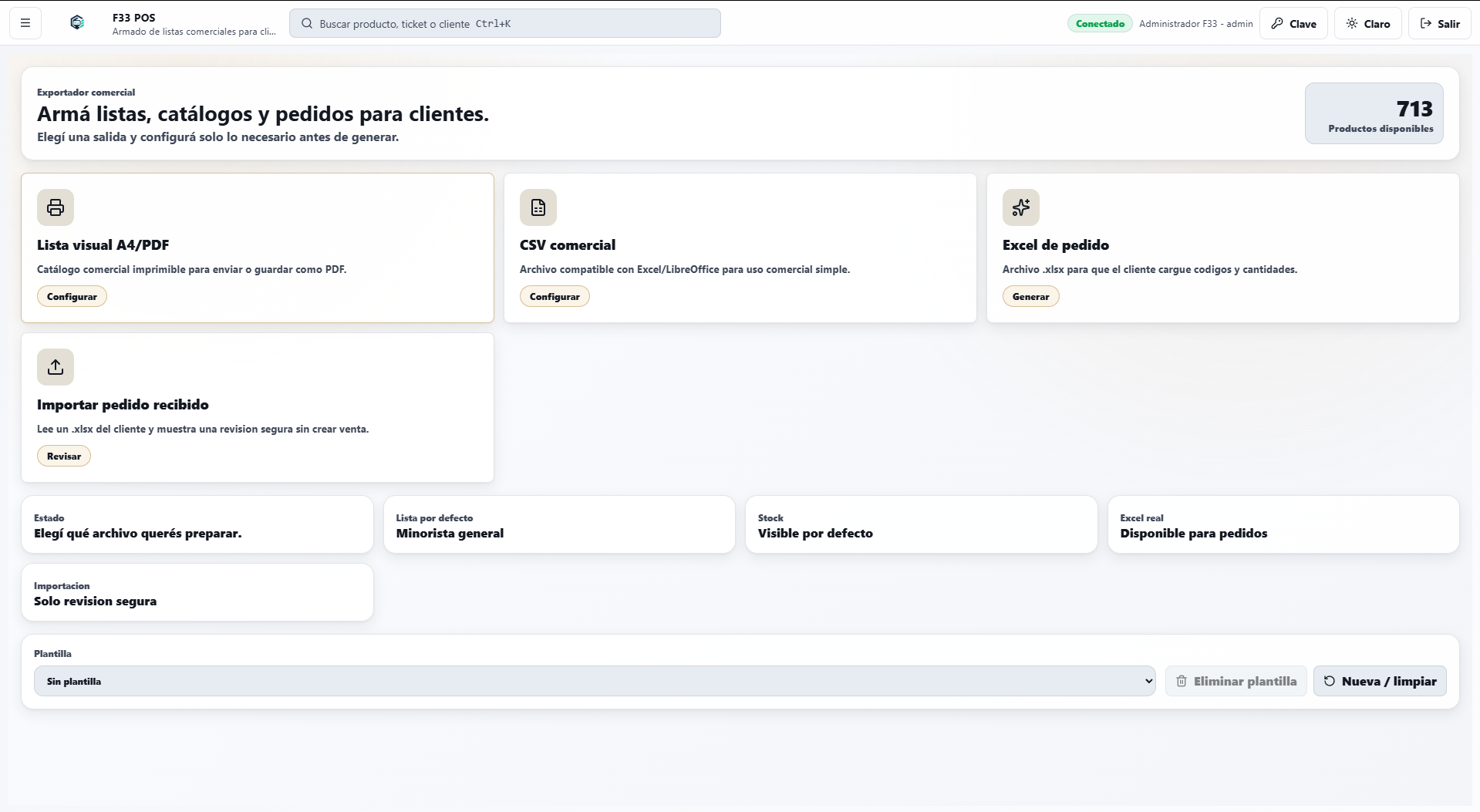The width and height of the screenshot is (1480, 812).
Task: Click the key icon for Clave
Action: pyautogui.click(x=1277, y=24)
